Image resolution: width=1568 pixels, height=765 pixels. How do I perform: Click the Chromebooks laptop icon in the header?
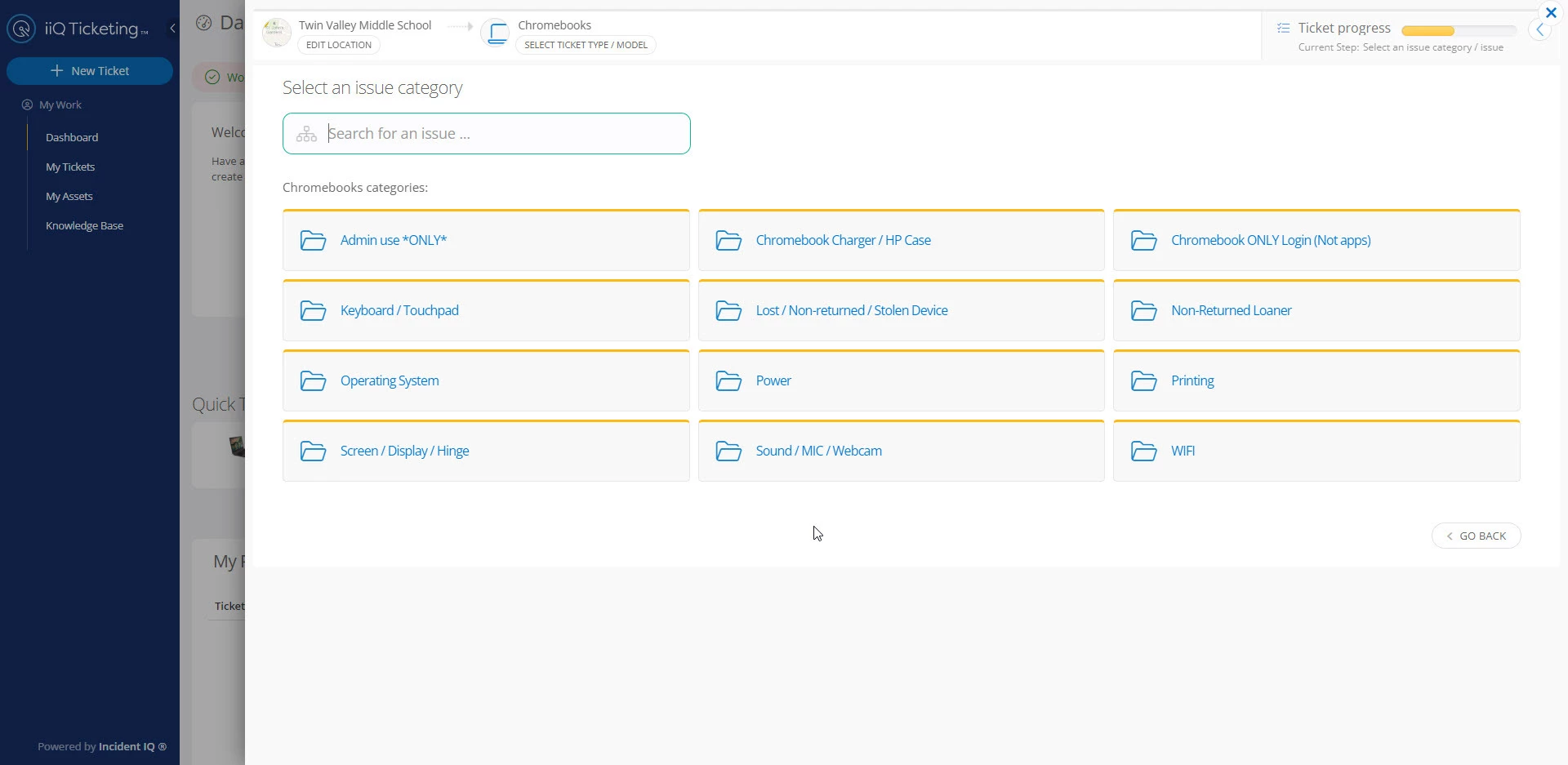(x=496, y=33)
